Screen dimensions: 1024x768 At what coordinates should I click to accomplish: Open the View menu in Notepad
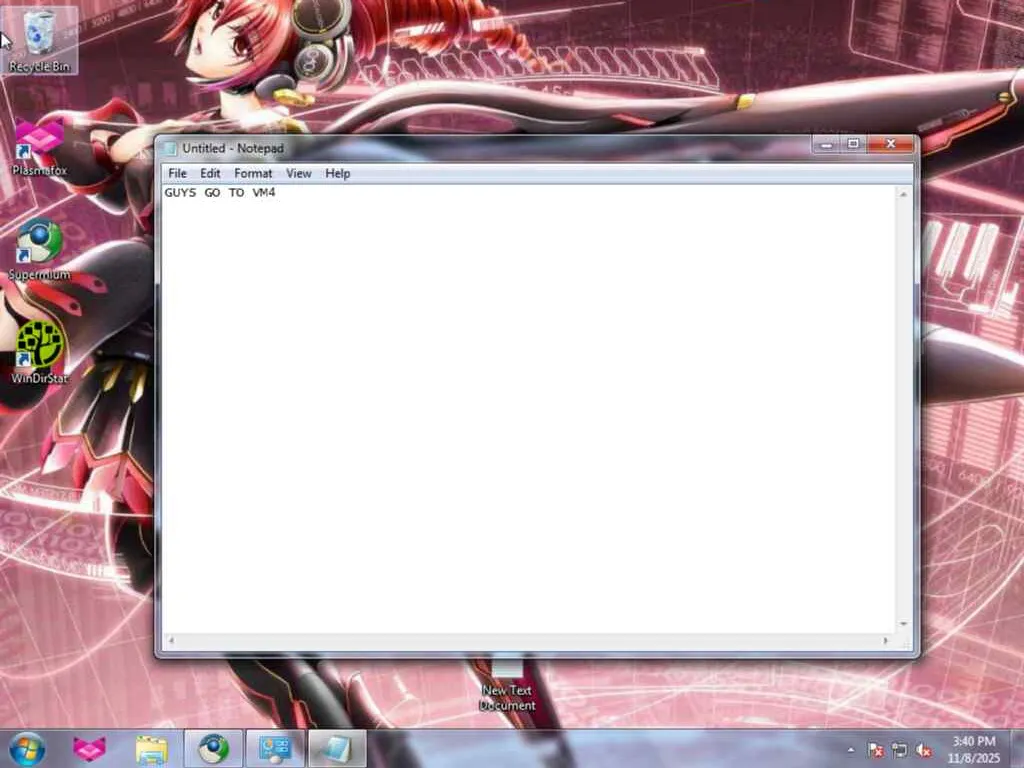298,173
